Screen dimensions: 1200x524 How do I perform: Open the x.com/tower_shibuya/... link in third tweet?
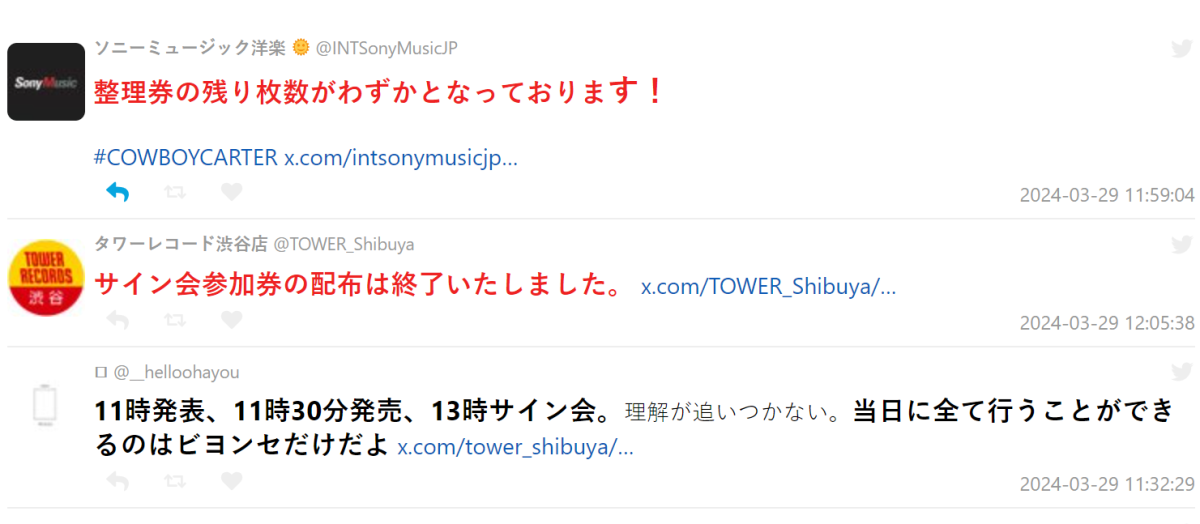516,447
